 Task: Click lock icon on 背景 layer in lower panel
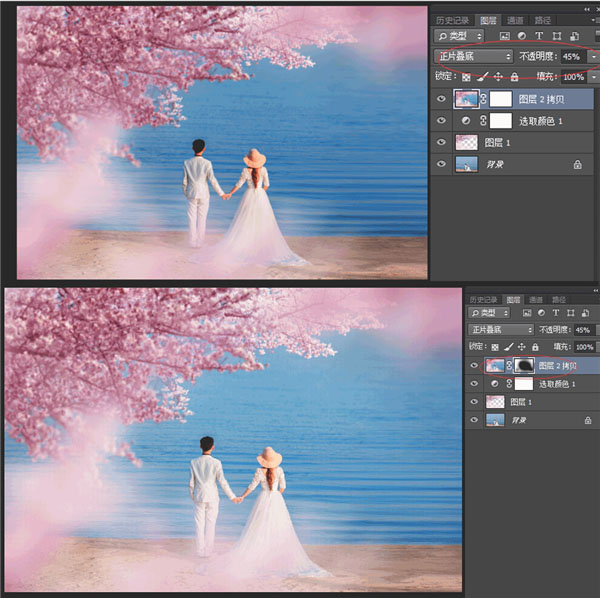pos(588,420)
